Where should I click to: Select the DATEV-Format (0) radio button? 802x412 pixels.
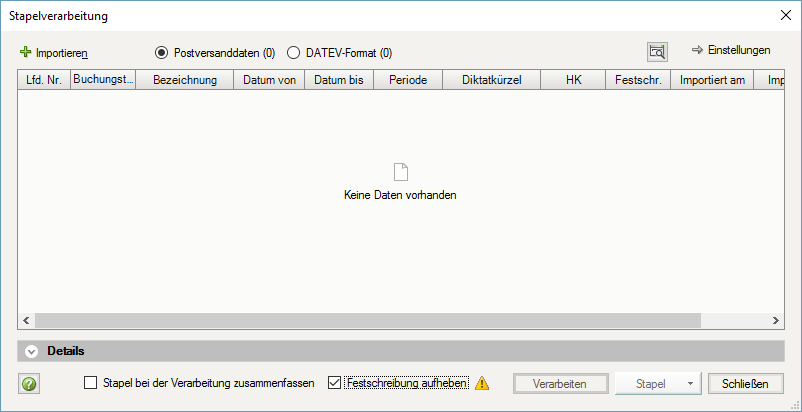pyautogui.click(x=293, y=53)
